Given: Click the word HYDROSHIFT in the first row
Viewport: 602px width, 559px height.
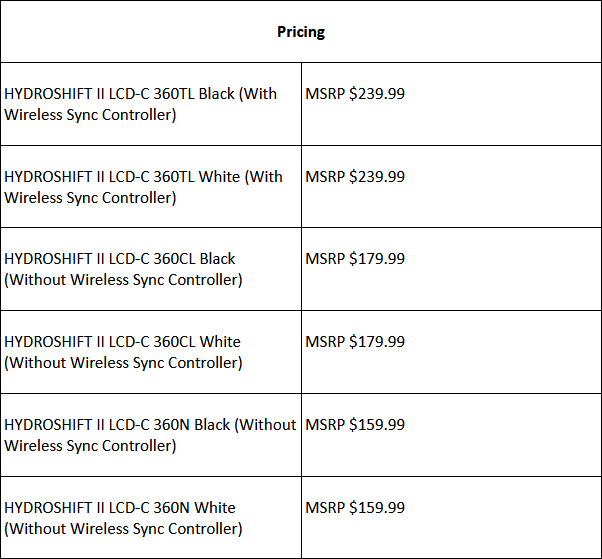Looking at the screenshot, I should tap(47, 94).
